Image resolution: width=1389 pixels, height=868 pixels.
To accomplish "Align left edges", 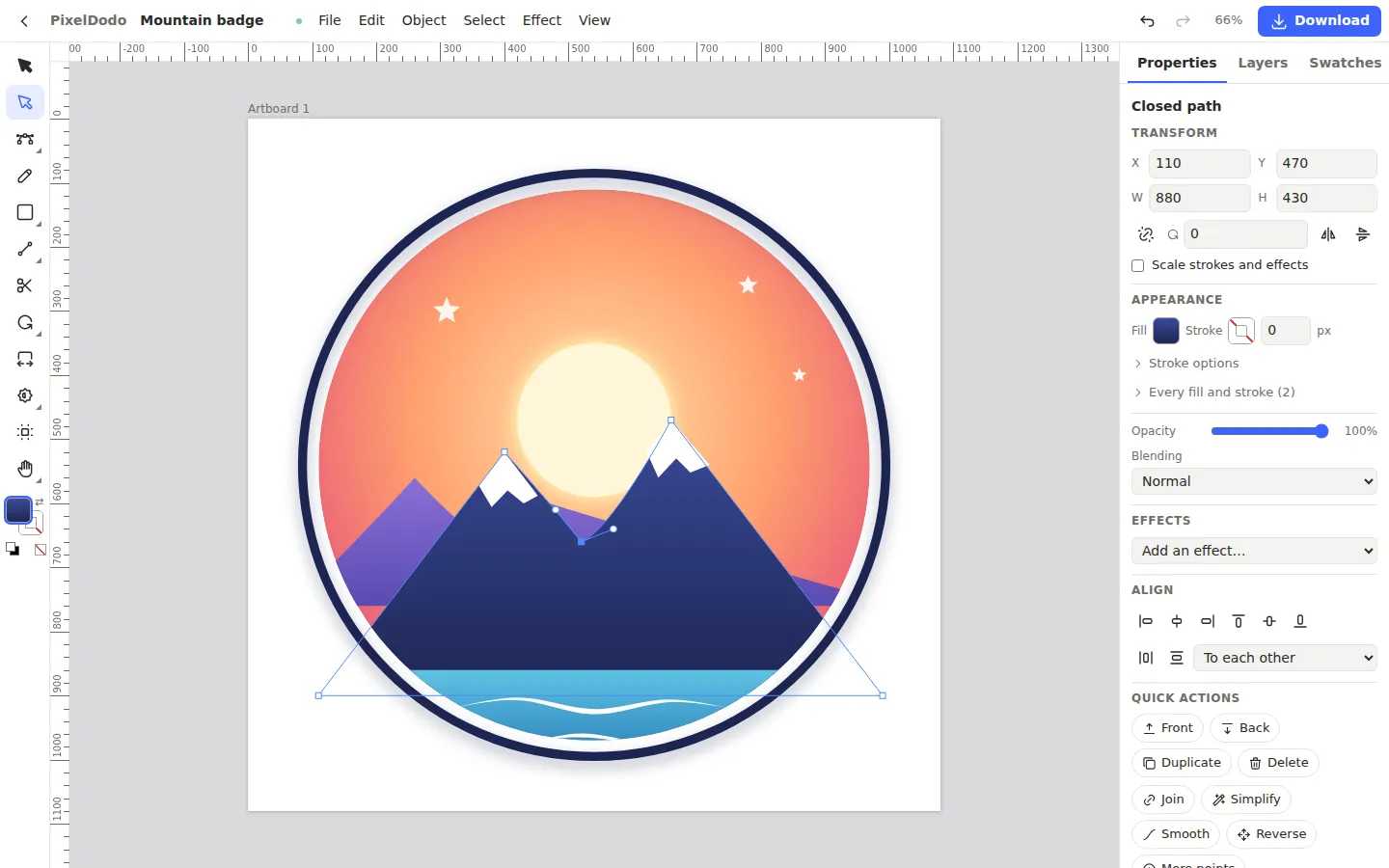I will [x=1146, y=621].
